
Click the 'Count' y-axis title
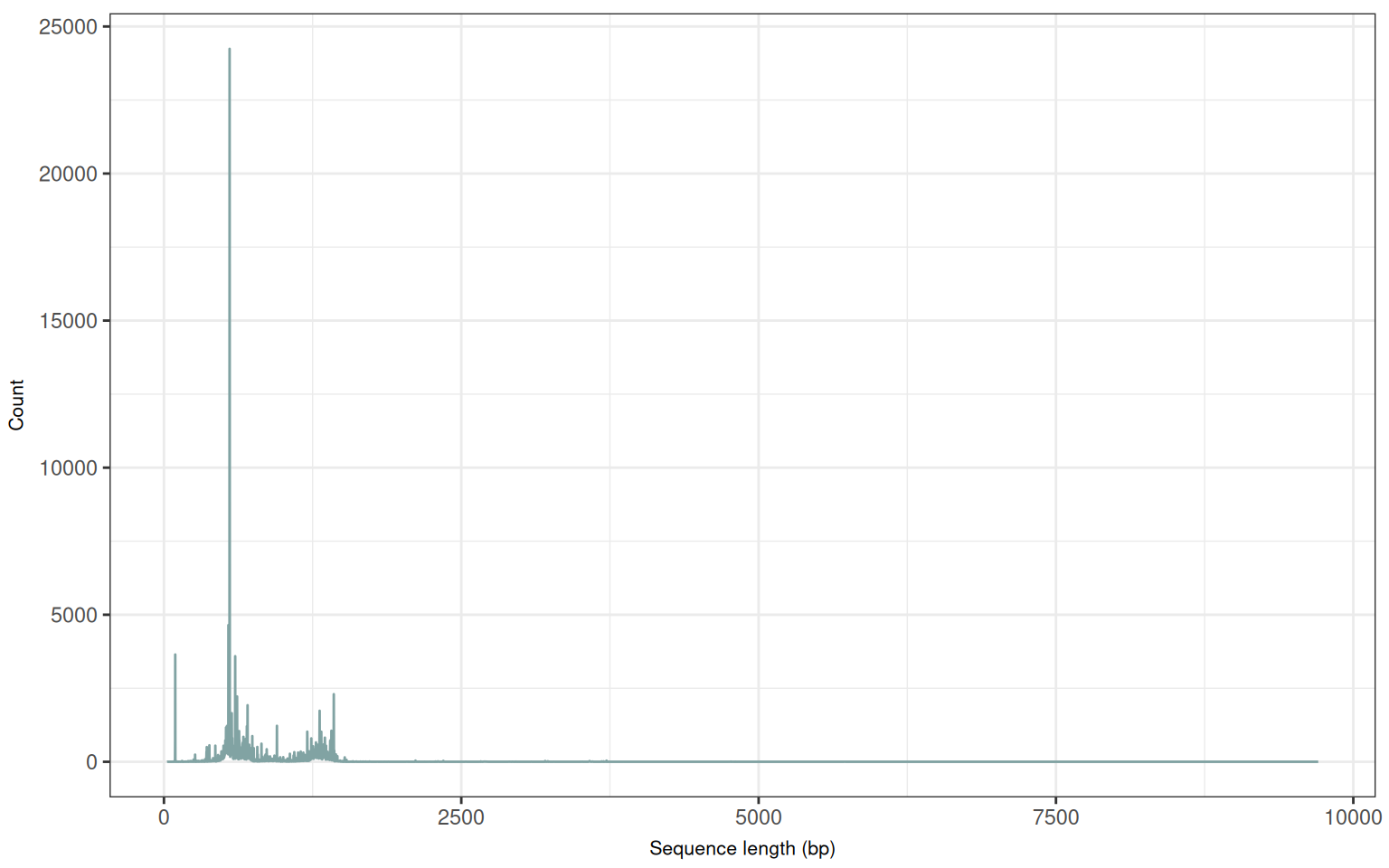point(16,405)
